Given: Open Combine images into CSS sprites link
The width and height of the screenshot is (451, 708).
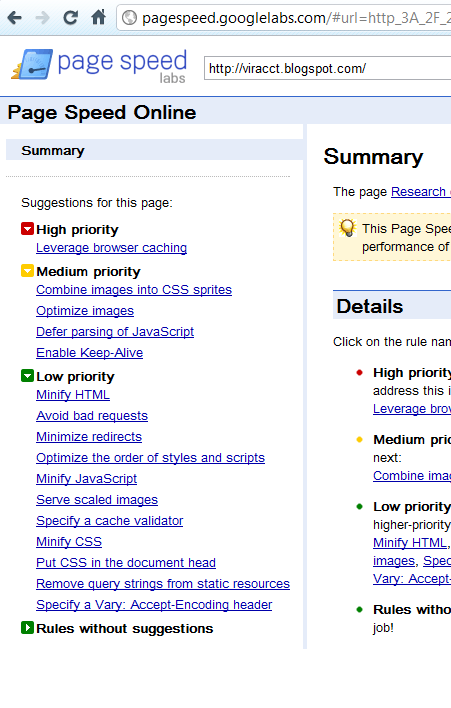Looking at the screenshot, I should click(134, 290).
